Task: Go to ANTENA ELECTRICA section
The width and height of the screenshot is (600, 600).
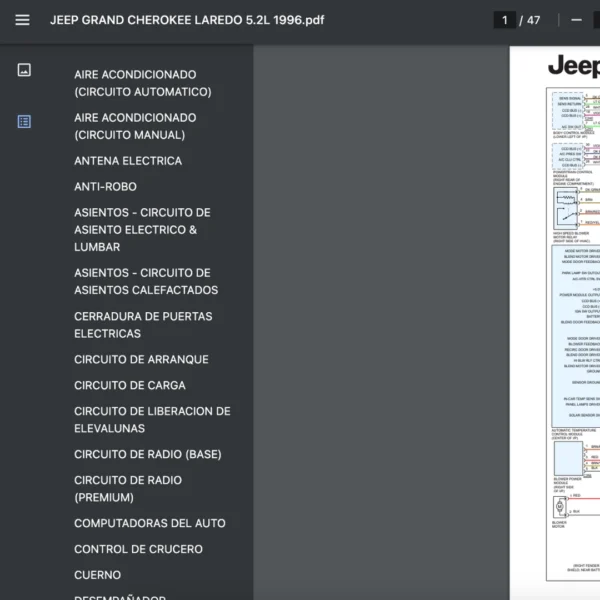Action: pyautogui.click(x=128, y=161)
